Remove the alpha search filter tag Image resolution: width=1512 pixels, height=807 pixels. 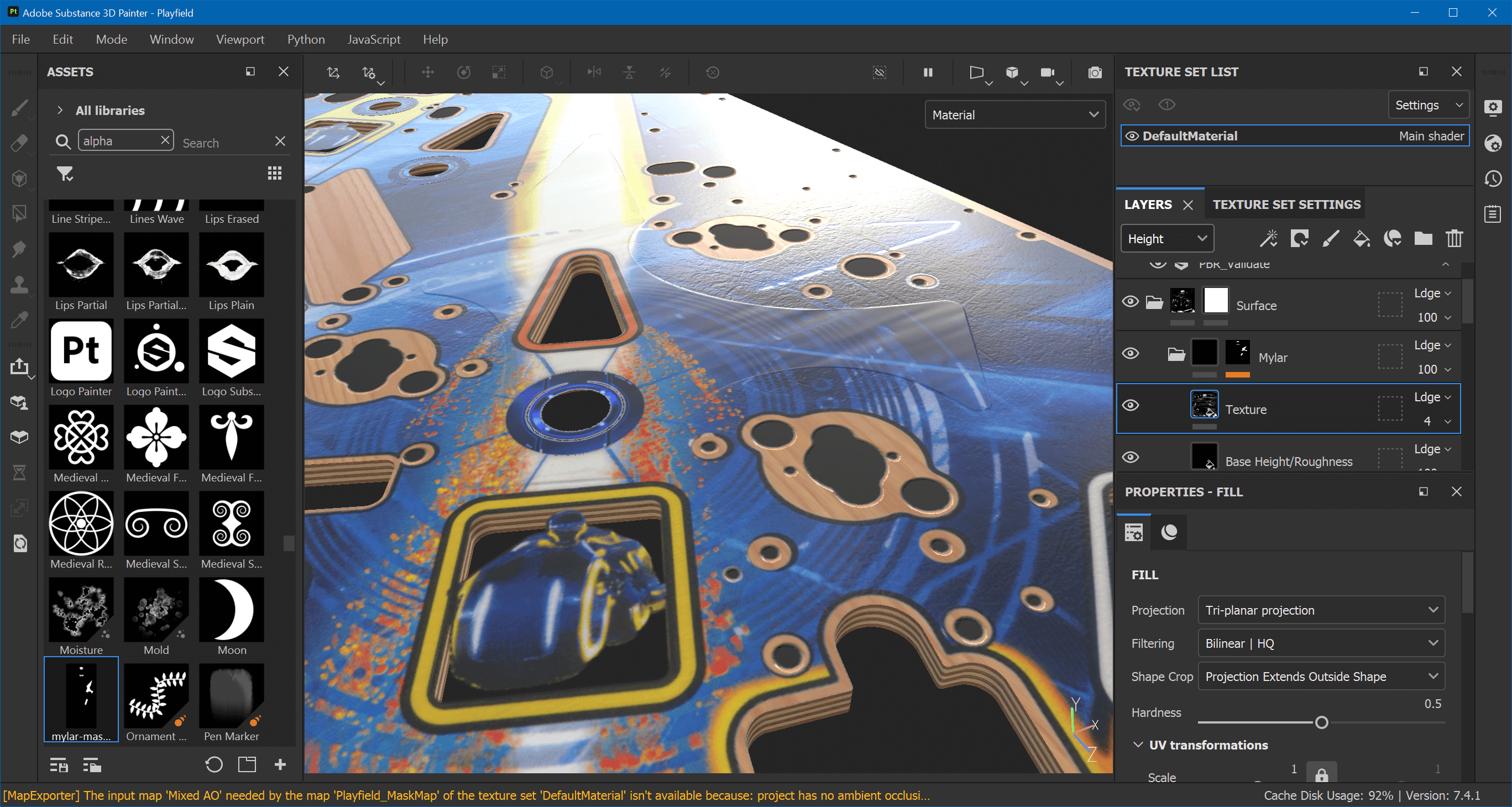165,140
